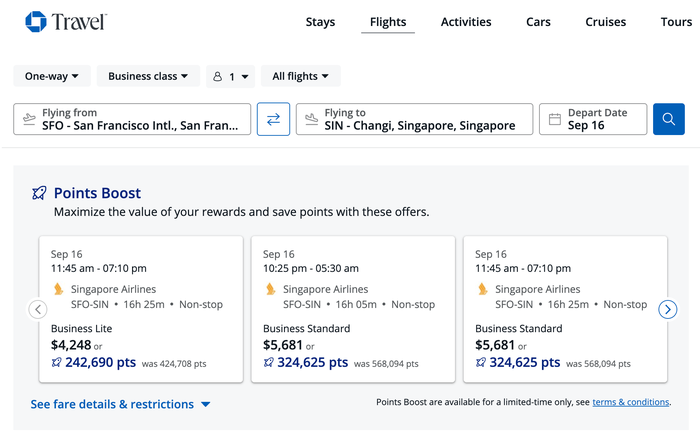Click 'was 424,708 pts' text
The width and height of the screenshot is (700, 434).
(174, 363)
